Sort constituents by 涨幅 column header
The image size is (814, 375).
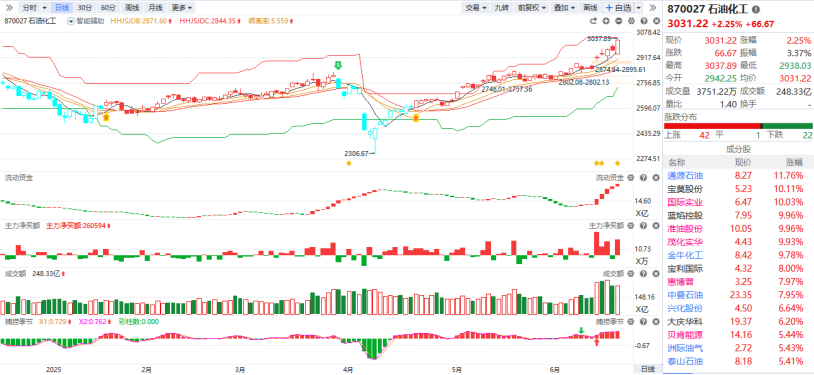click(794, 162)
